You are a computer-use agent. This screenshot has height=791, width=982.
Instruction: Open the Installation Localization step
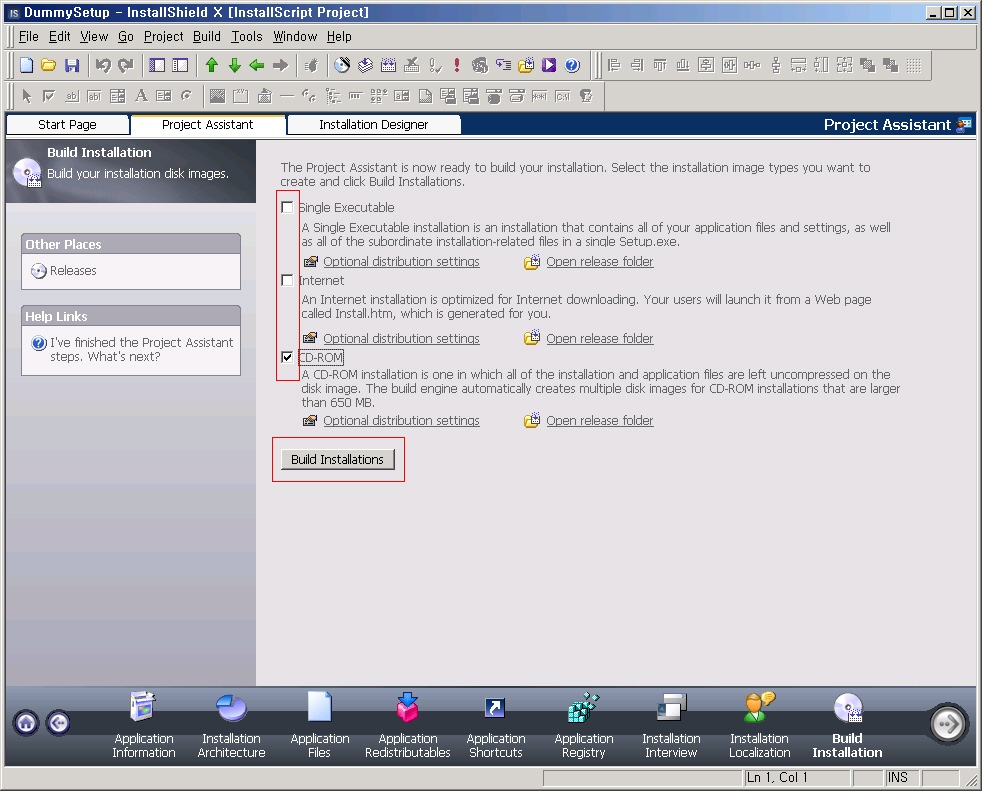(760, 725)
